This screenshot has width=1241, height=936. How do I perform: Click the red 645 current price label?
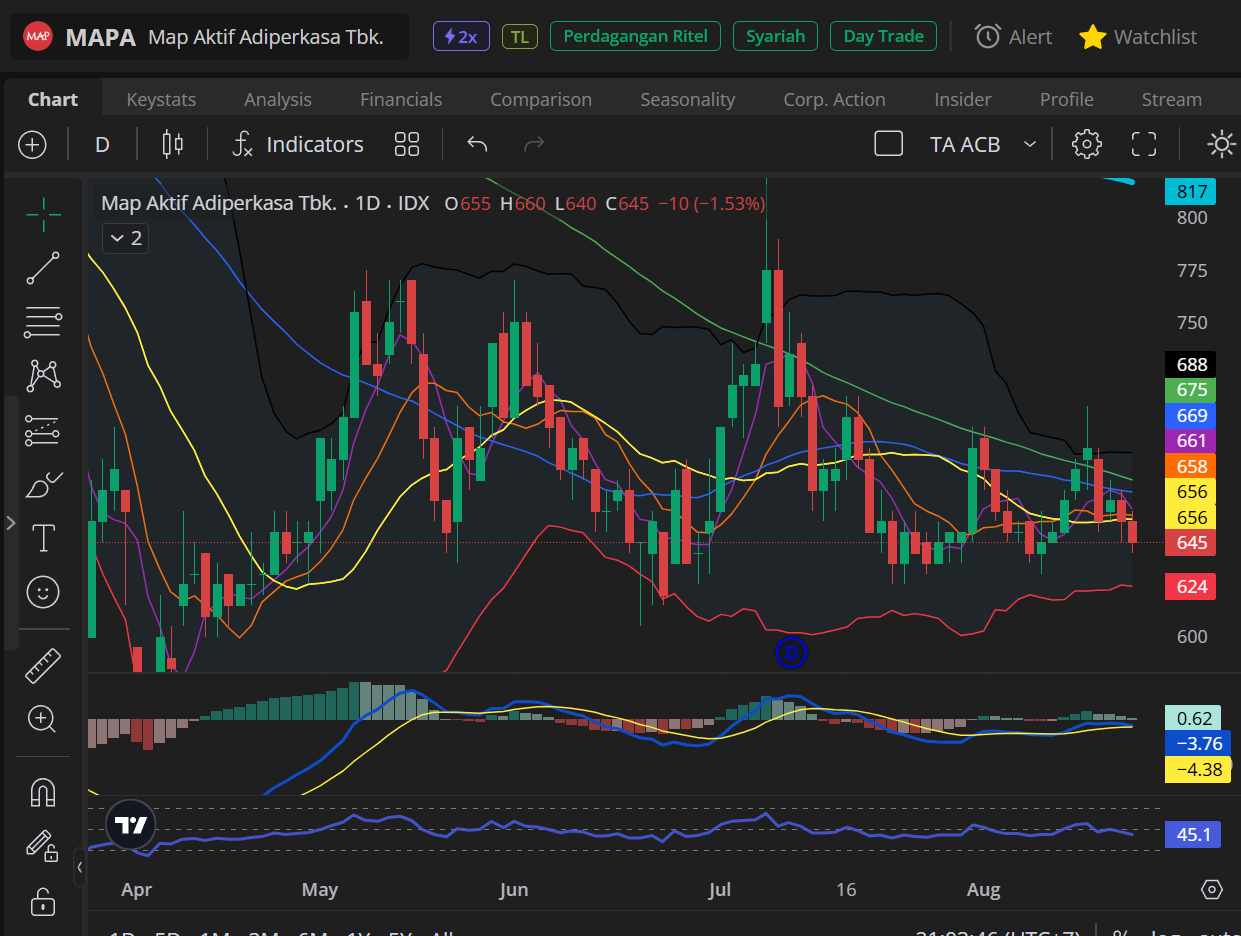[x=1191, y=543]
